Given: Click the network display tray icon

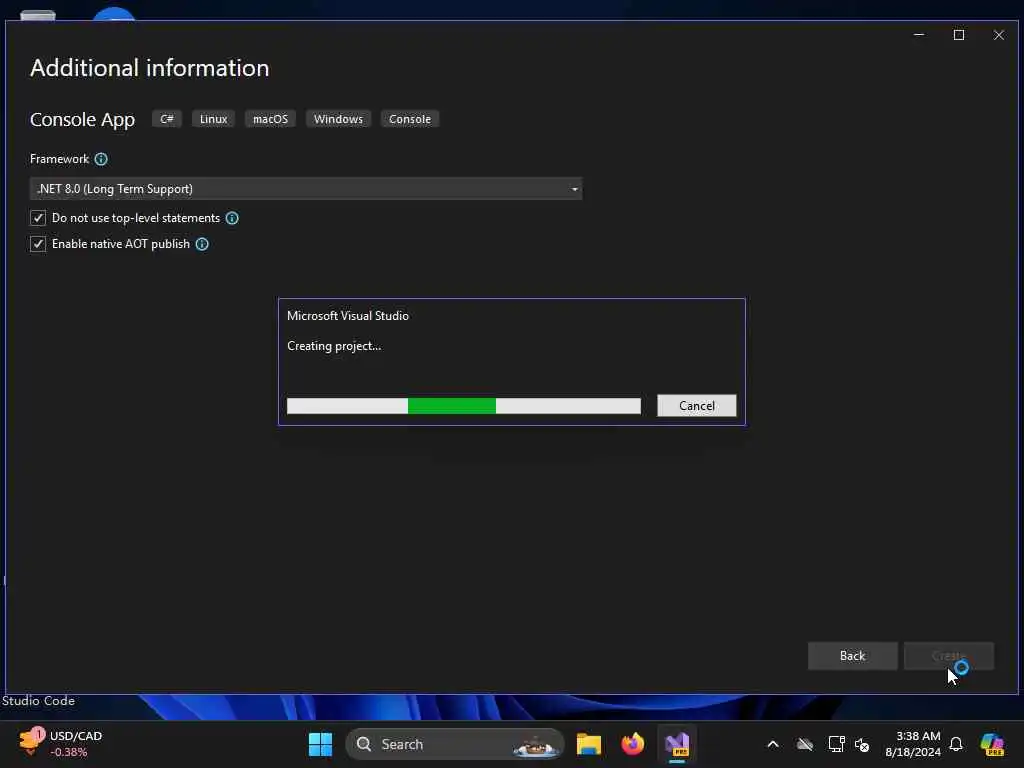Looking at the screenshot, I should [x=836, y=744].
